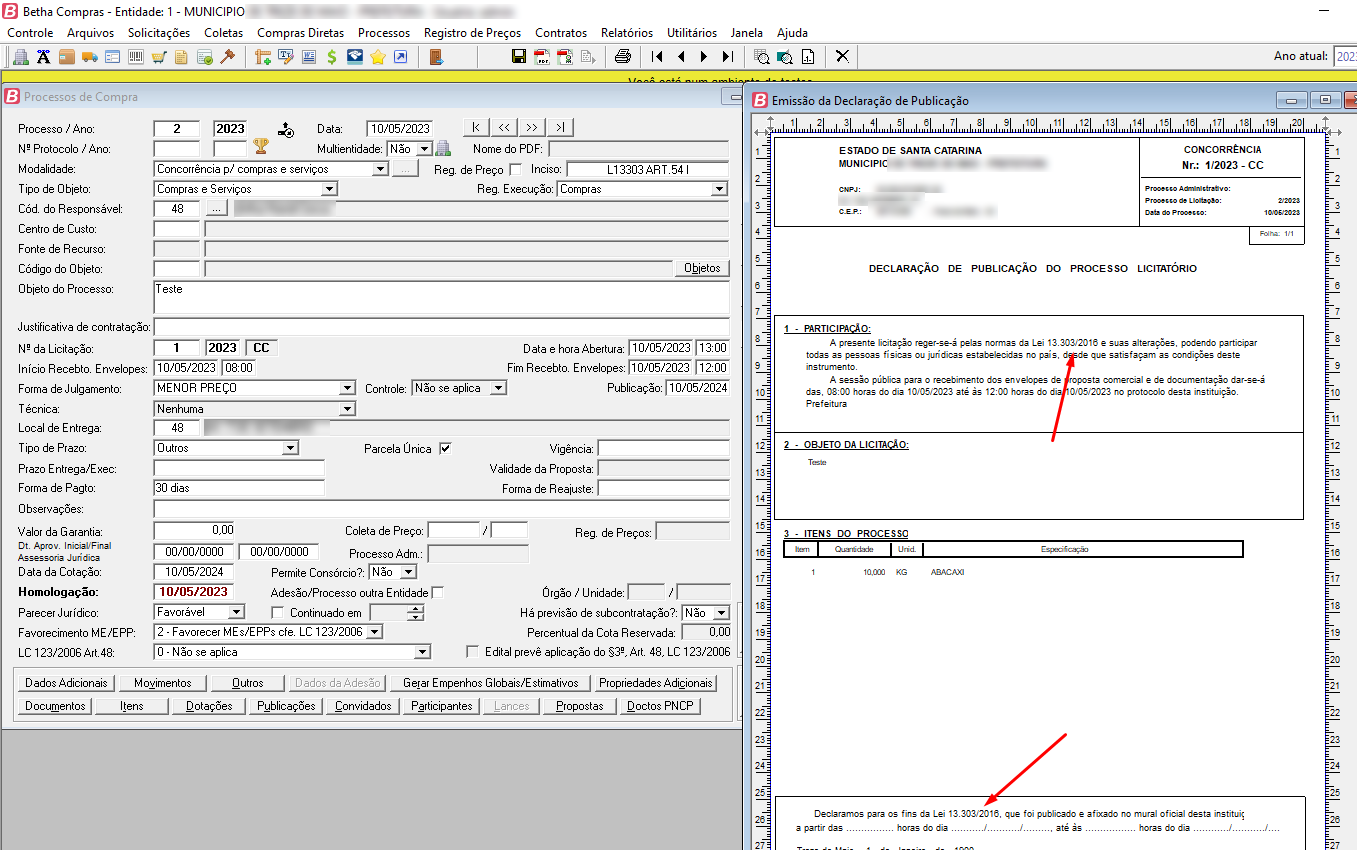The image size is (1357, 850).
Task: Click the building icon beside Multientidade
Action: click(x=443, y=148)
